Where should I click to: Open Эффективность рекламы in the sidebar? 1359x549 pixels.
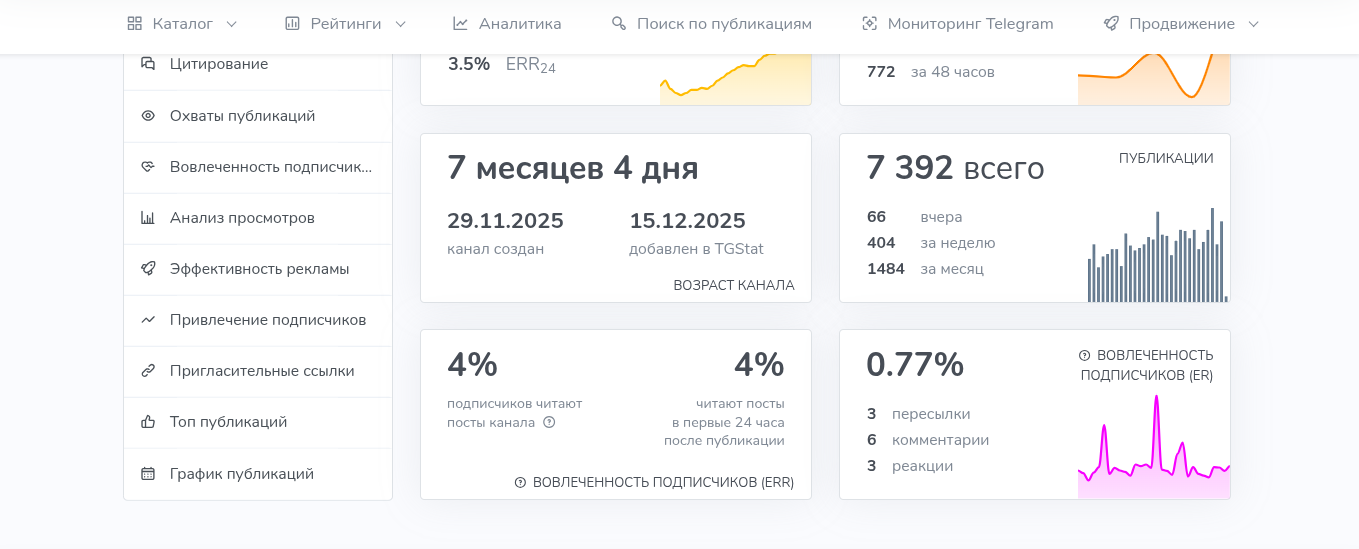click(x=258, y=269)
